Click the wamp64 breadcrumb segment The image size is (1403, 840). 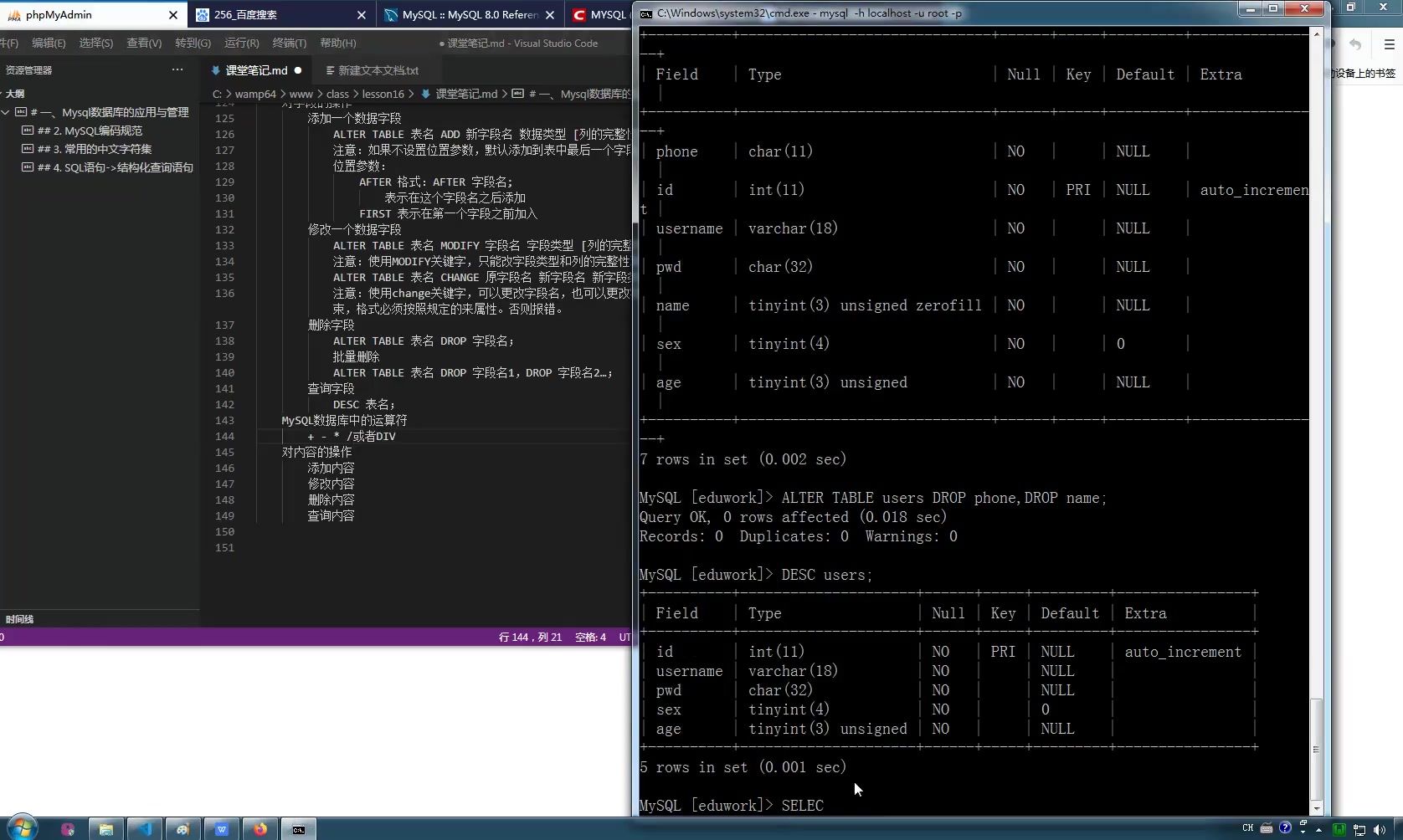[x=255, y=94]
